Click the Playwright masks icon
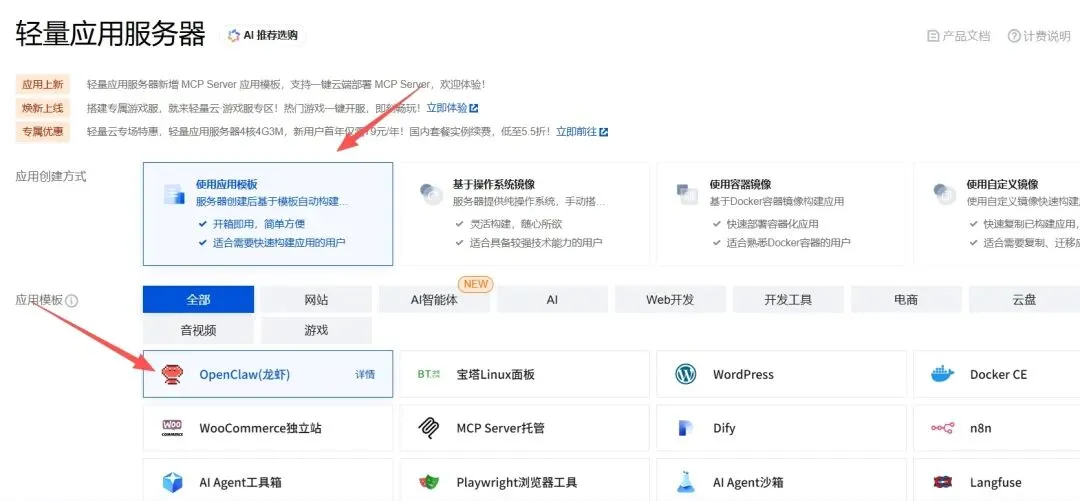The image size is (1080, 501). pyautogui.click(x=429, y=482)
